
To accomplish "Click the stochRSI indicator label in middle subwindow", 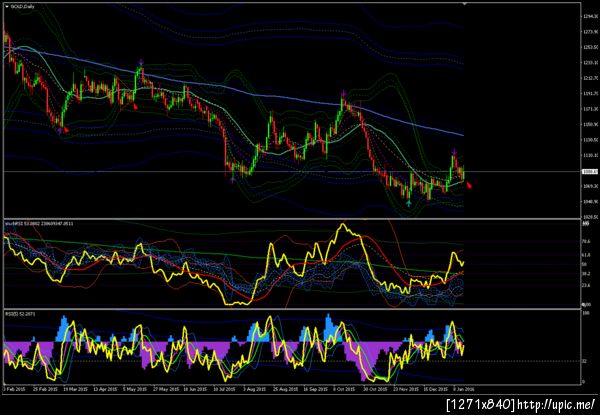I will [x=39, y=223].
